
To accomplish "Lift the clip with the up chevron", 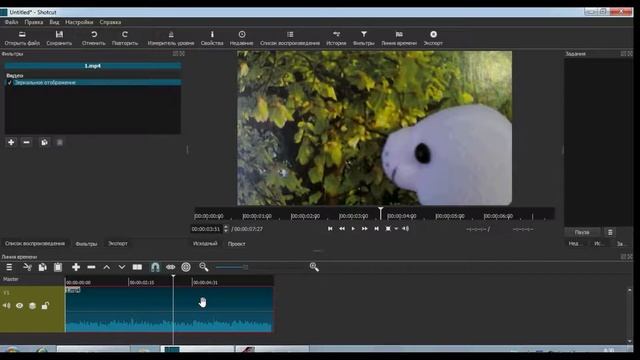I will coord(107,267).
